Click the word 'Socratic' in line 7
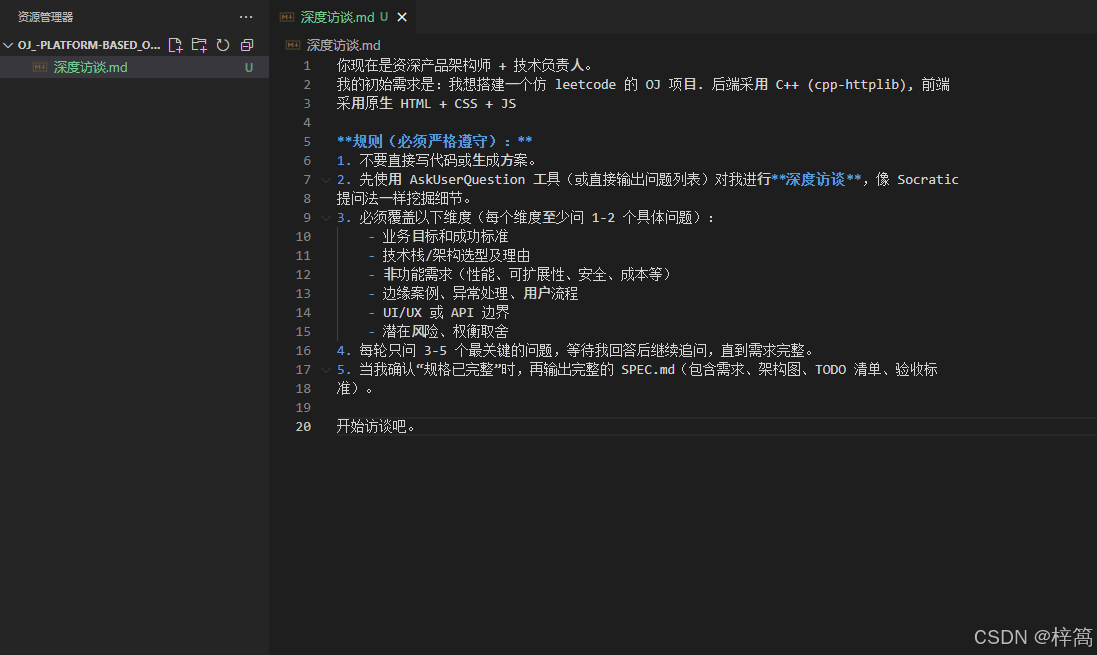This screenshot has height=655, width=1097. 928,180
